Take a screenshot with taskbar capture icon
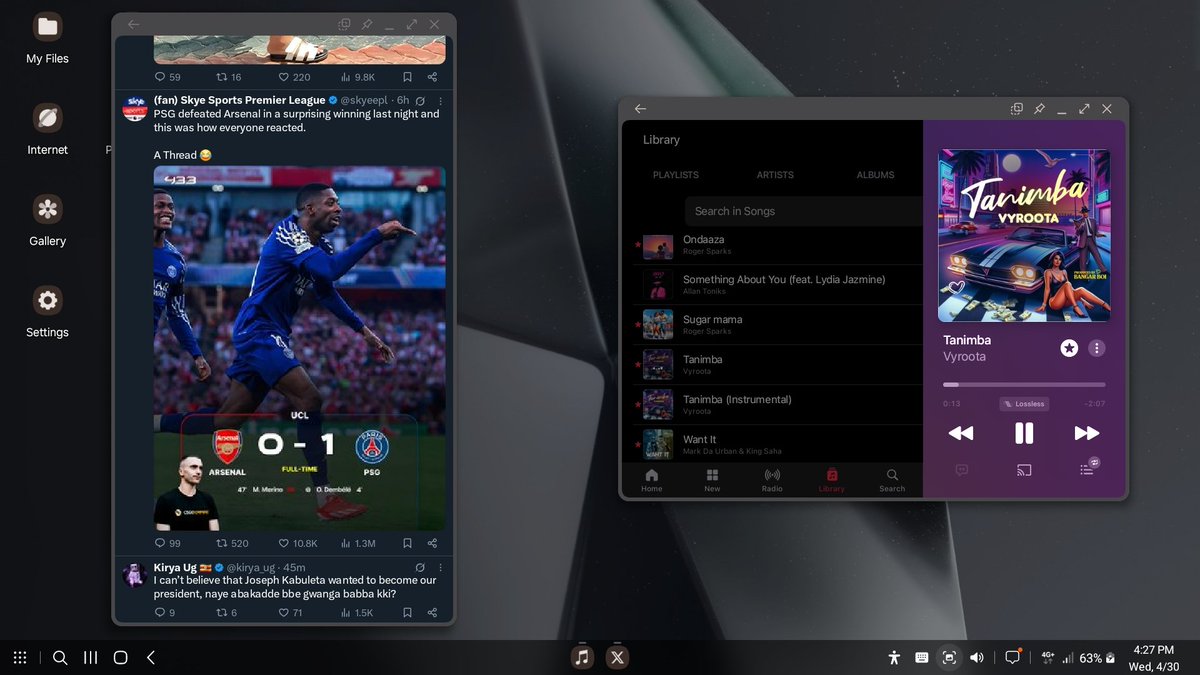 click(x=949, y=658)
